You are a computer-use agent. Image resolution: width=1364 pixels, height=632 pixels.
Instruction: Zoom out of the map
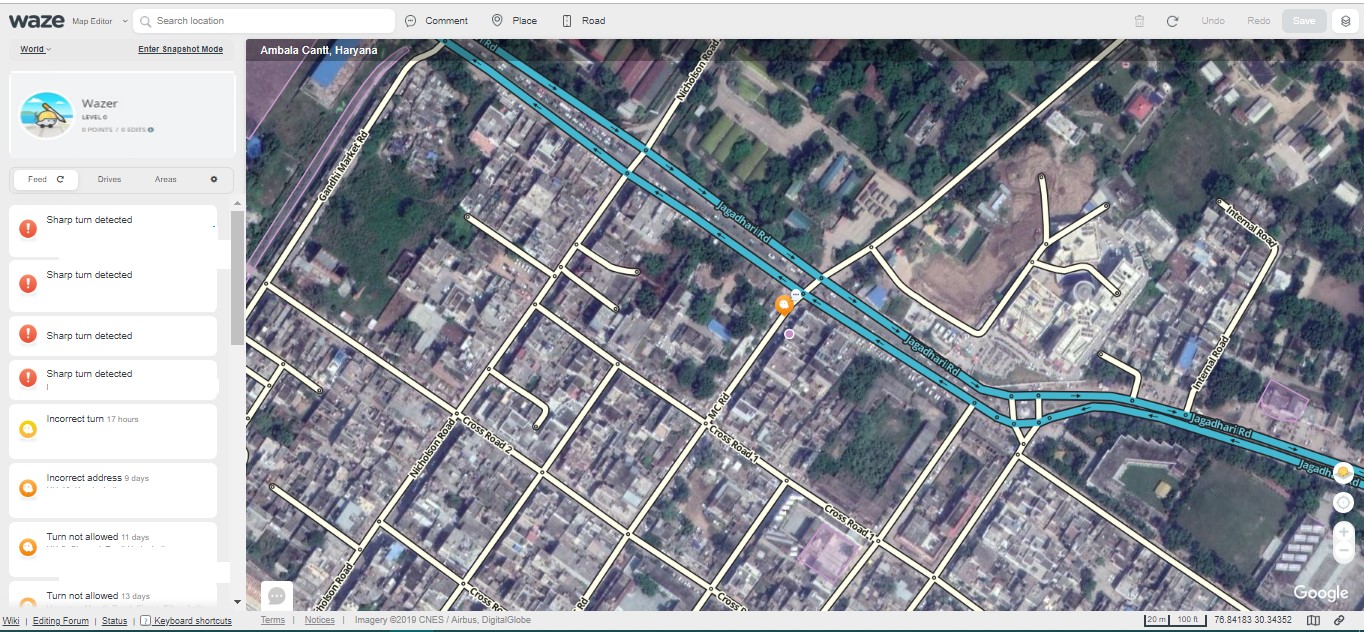click(1343, 552)
